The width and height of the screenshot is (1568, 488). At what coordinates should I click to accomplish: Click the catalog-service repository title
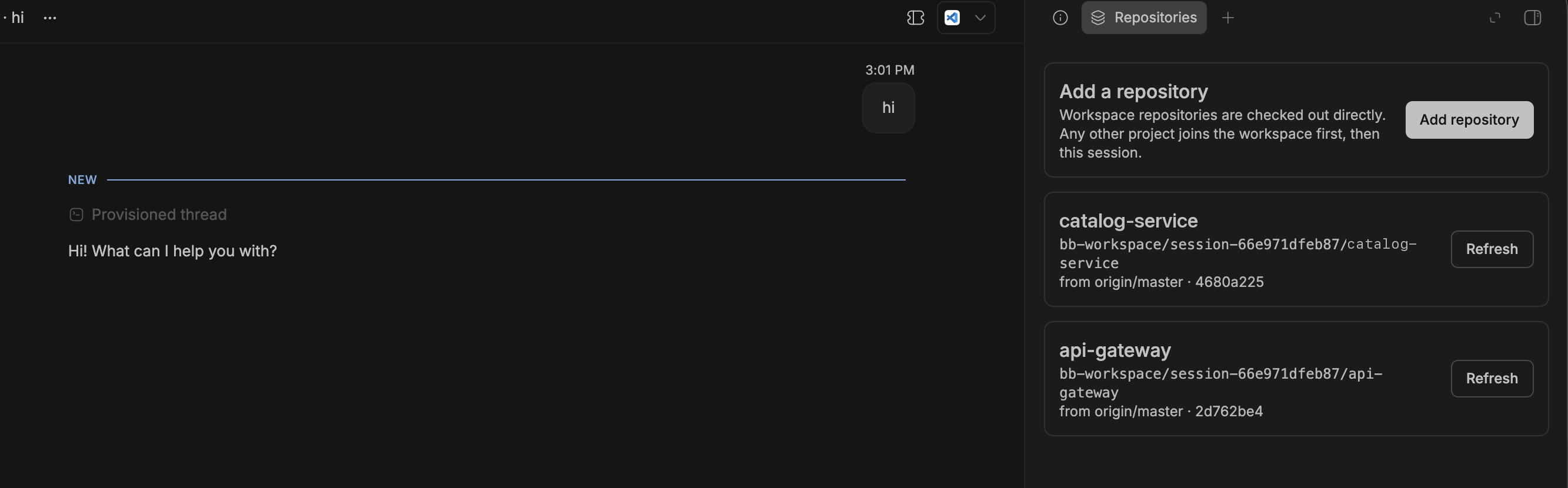[x=1128, y=221]
